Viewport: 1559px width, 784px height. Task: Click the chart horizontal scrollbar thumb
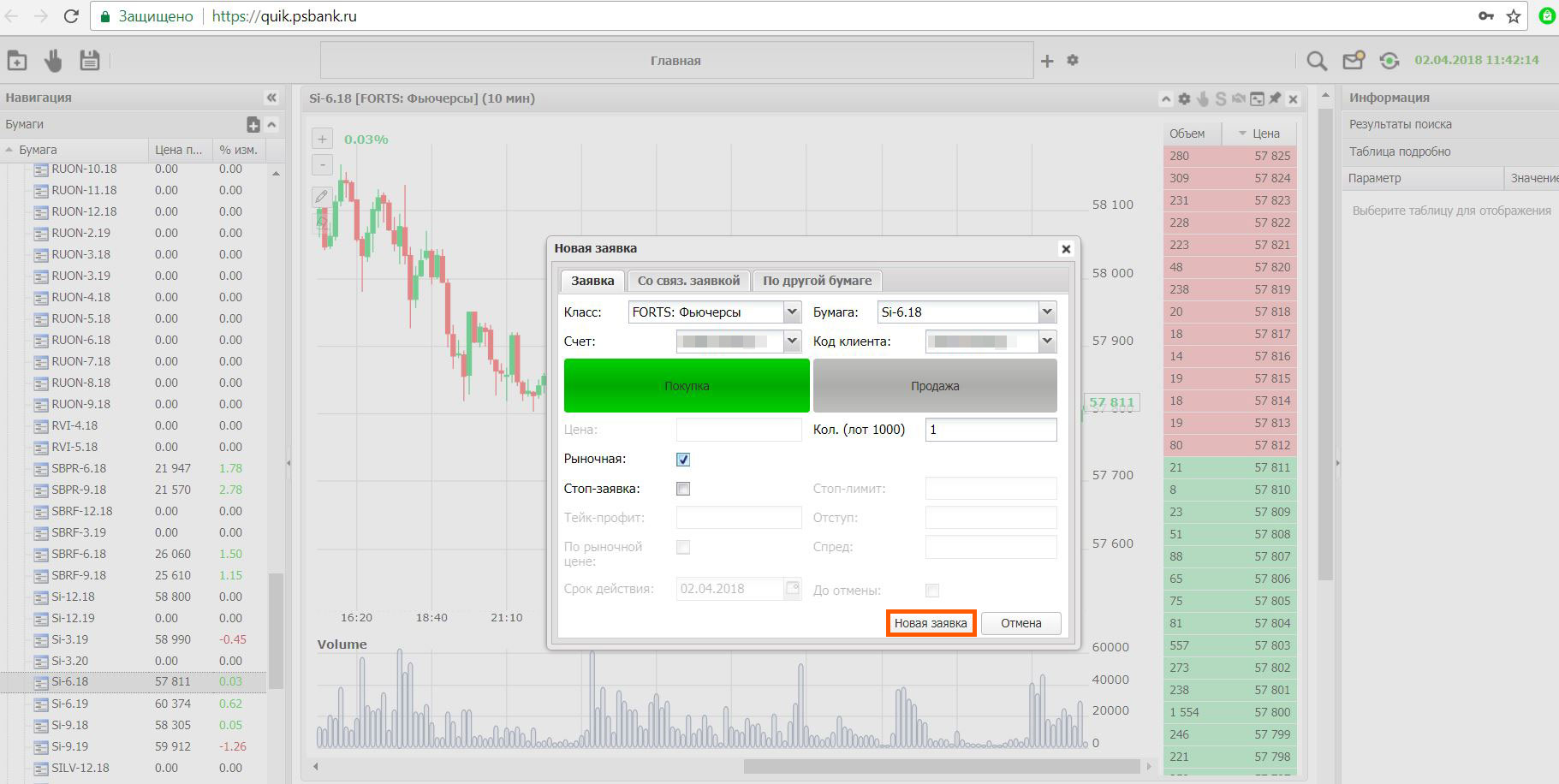(x=942, y=767)
